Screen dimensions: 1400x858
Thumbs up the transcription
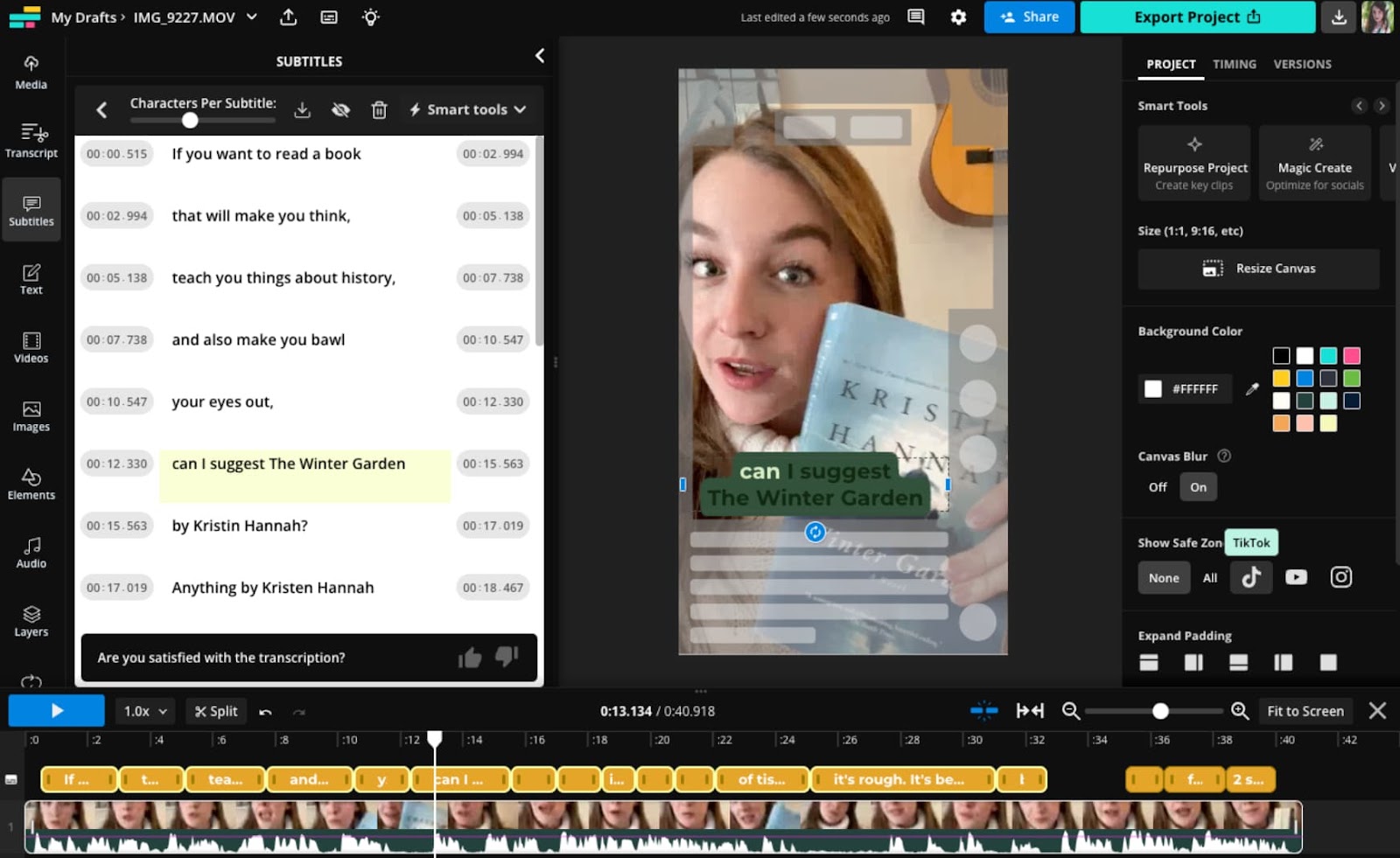point(470,658)
